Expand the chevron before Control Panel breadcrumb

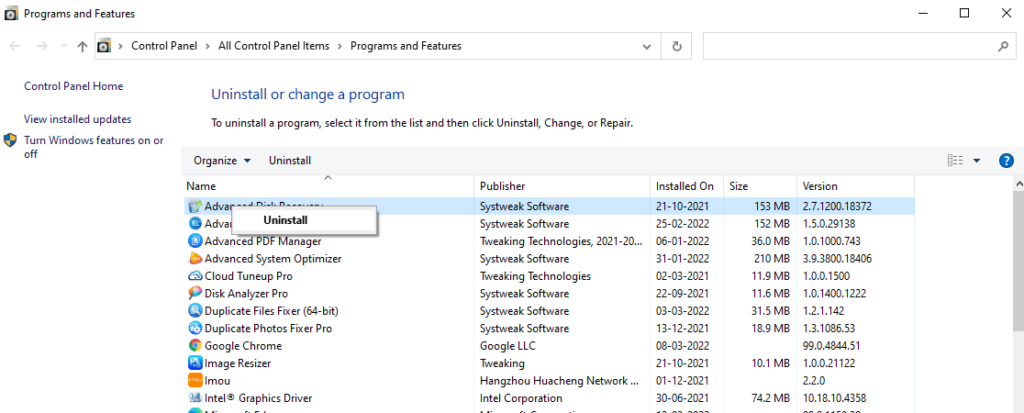coord(121,46)
